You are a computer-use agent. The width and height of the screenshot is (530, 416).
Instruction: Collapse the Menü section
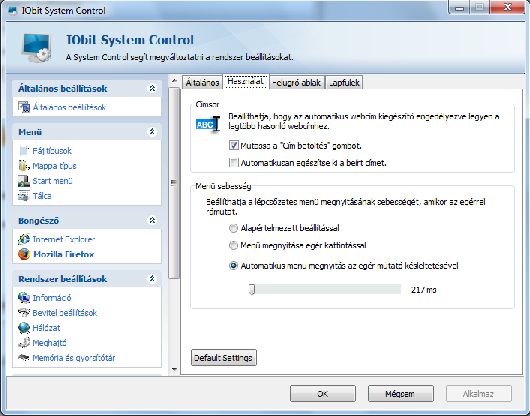(152, 131)
